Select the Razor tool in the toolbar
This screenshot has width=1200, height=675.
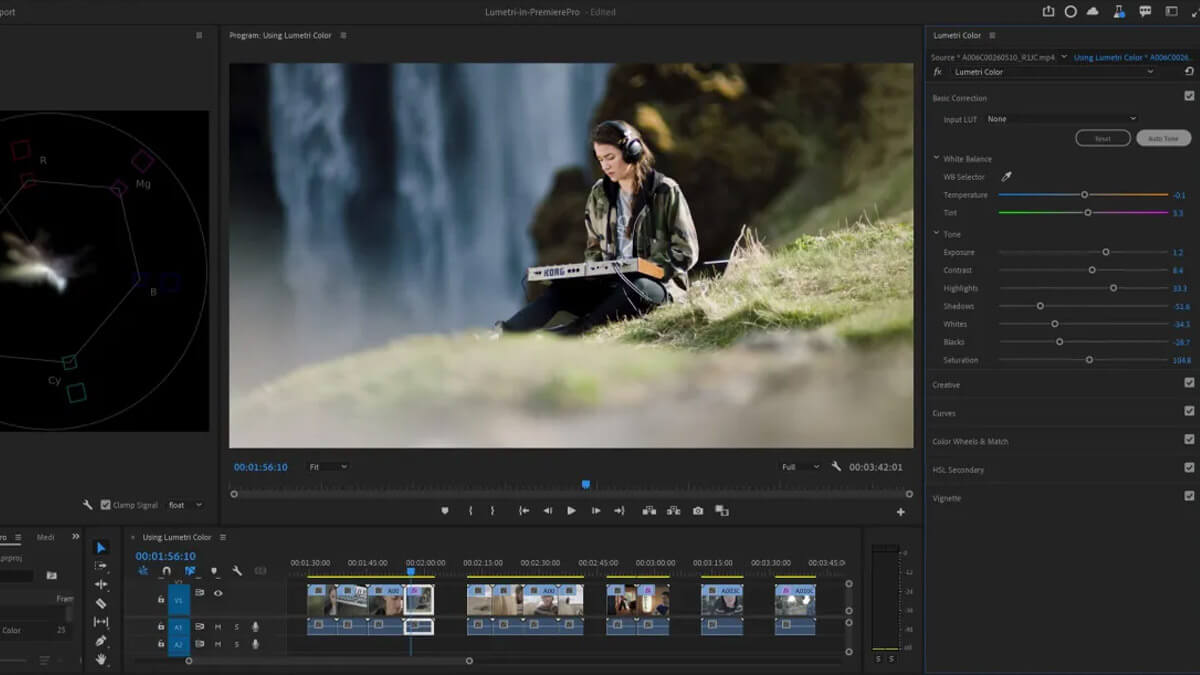101,603
